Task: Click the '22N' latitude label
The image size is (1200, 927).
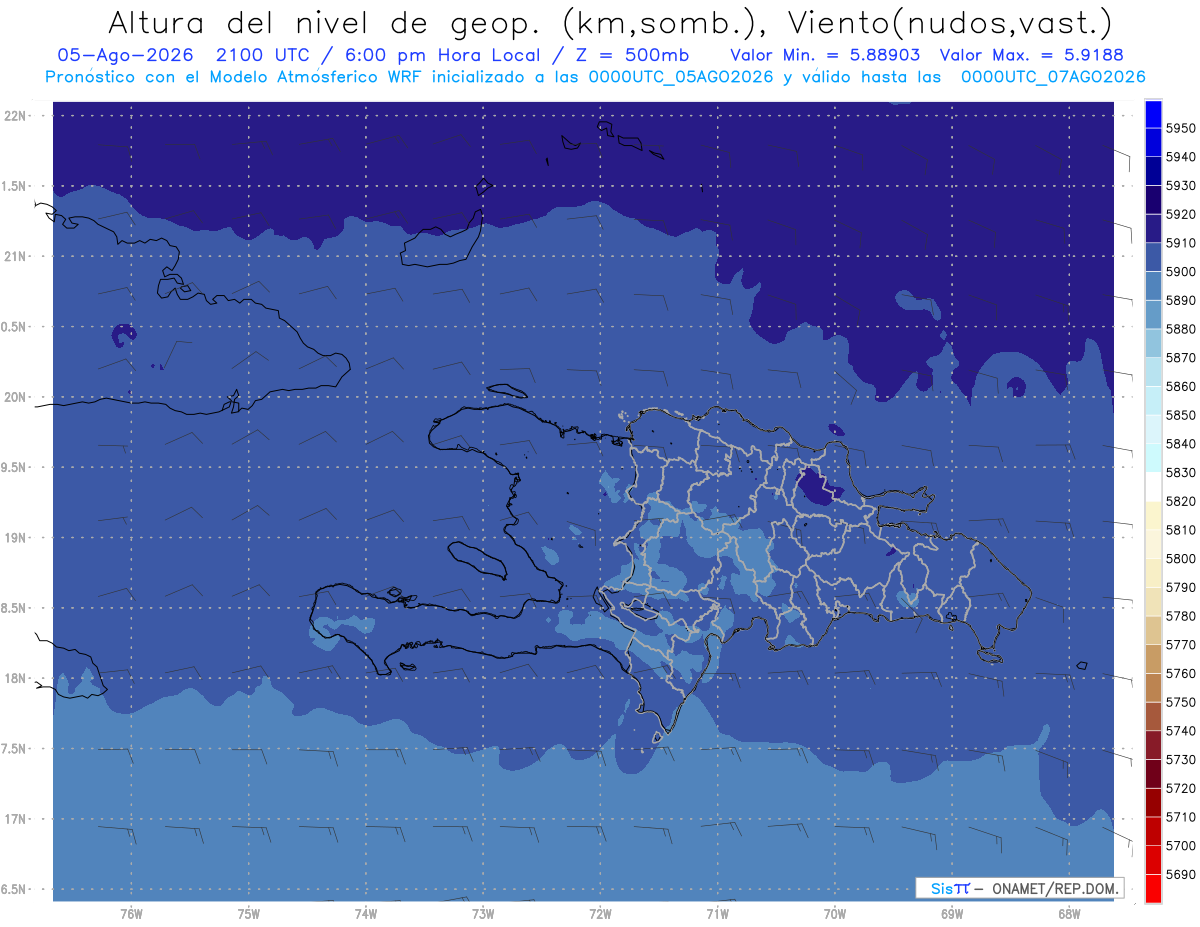Action: (x=17, y=115)
